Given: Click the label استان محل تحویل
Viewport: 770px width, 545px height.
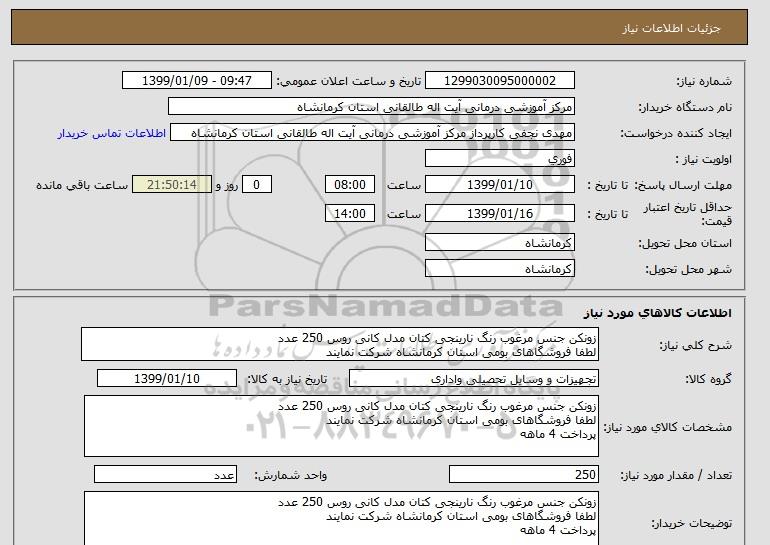Looking at the screenshot, I should click(685, 244).
